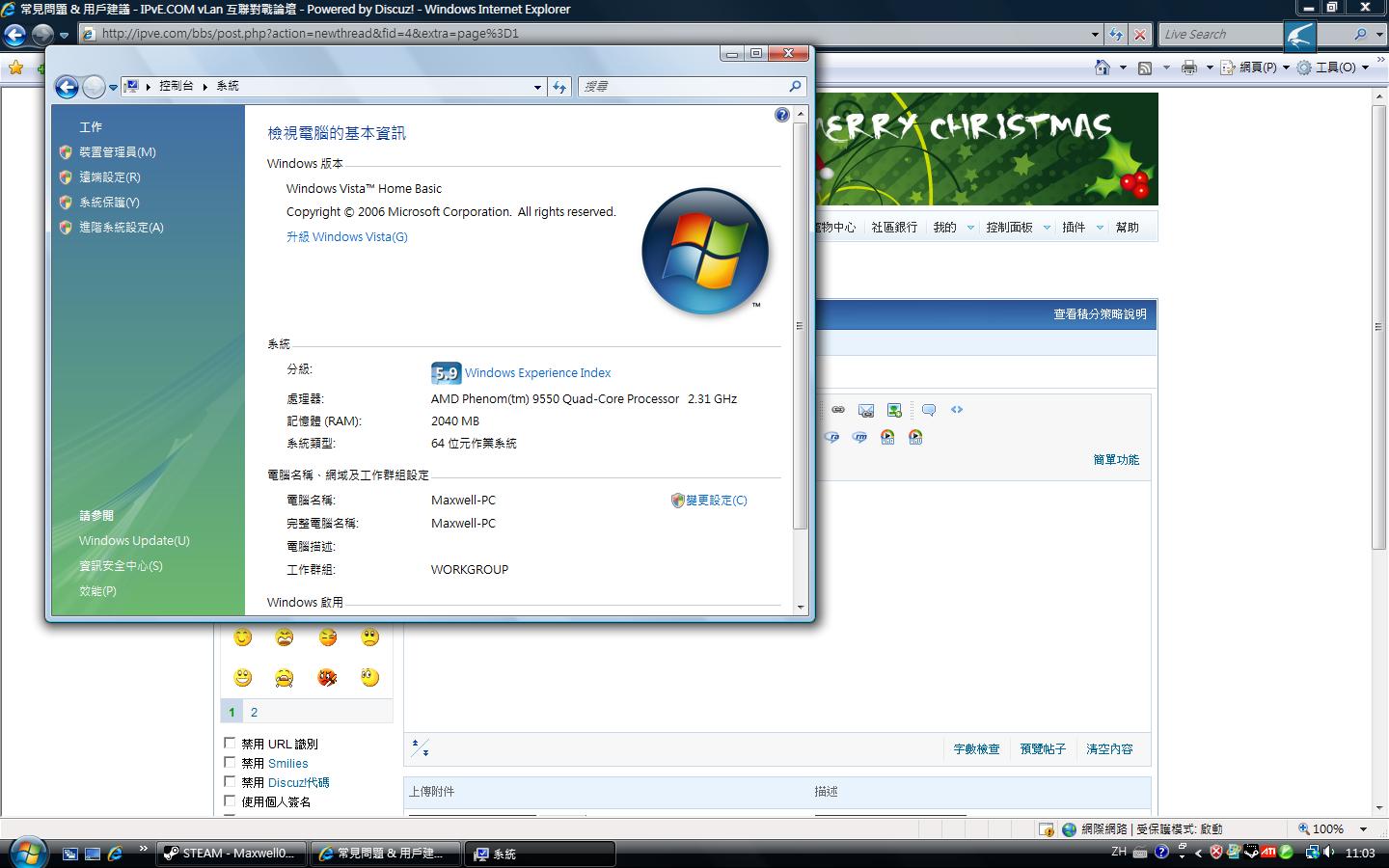Open the 幫助 forum menu item
This screenshot has width=1389, height=868.
click(x=1128, y=228)
